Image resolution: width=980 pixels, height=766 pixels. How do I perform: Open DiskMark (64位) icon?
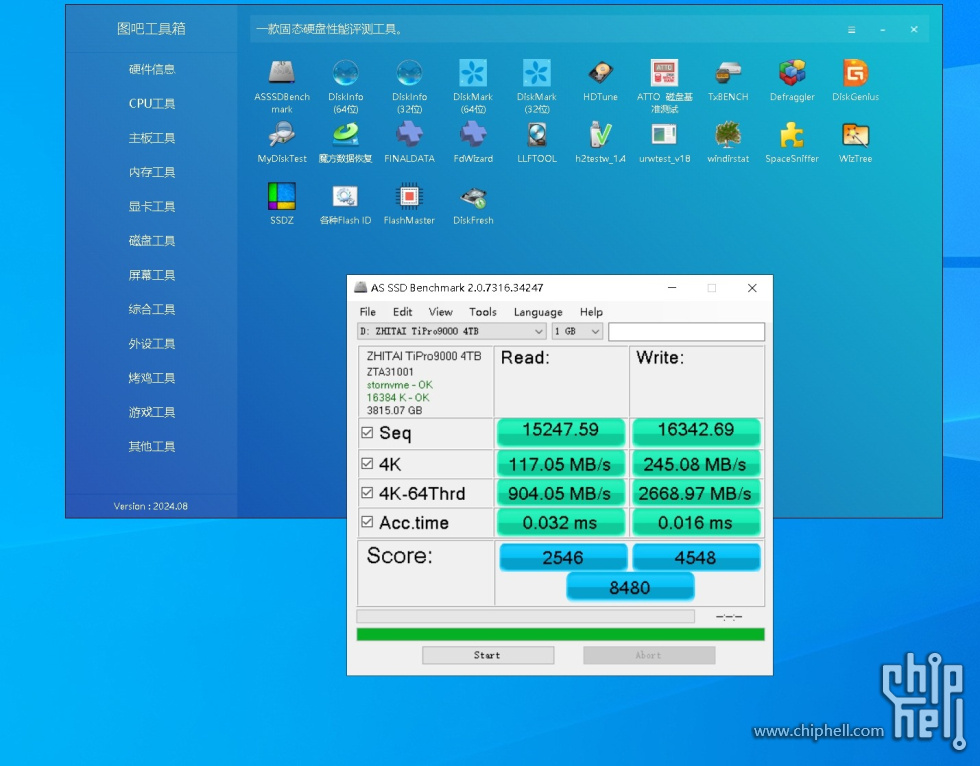tap(473, 73)
